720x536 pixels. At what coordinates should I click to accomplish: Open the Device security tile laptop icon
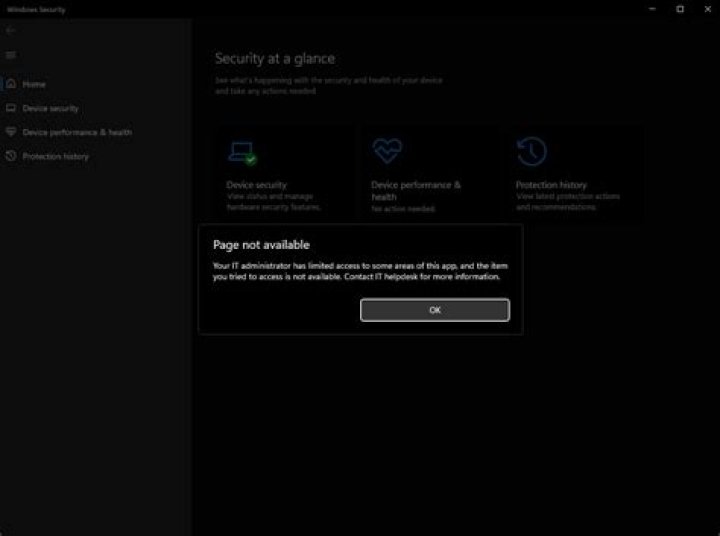(242, 153)
